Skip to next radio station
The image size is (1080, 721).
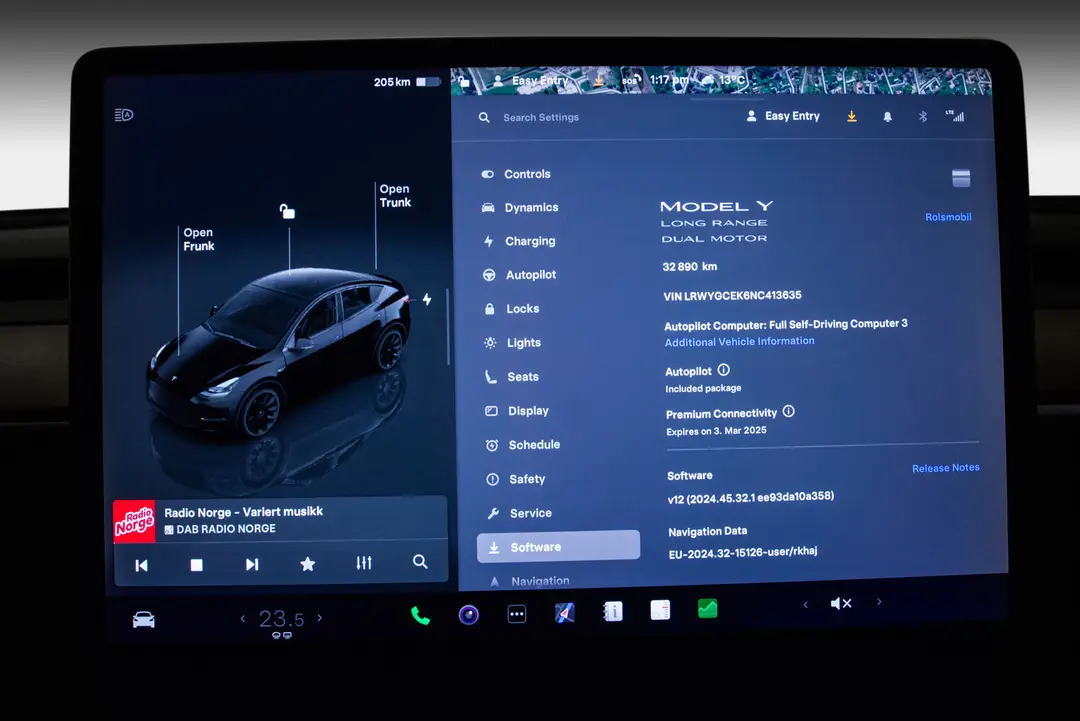click(x=252, y=565)
